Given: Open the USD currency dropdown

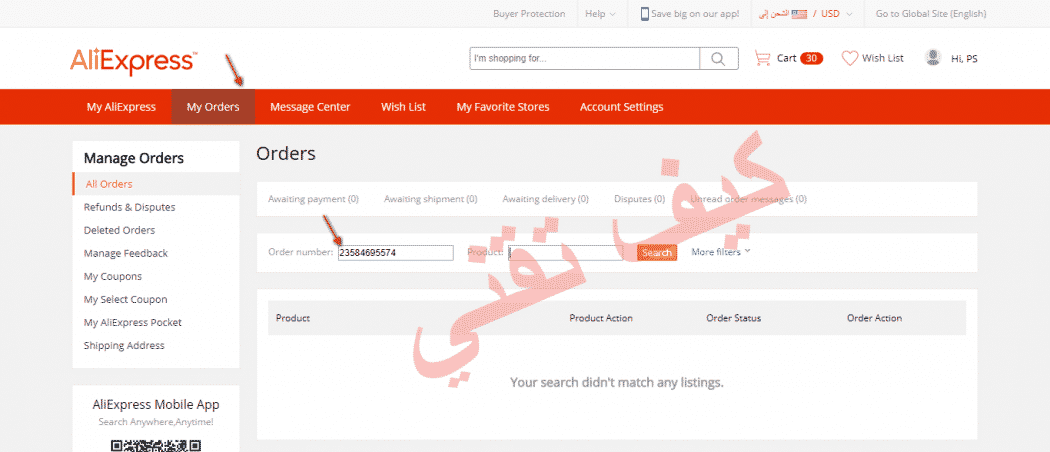Looking at the screenshot, I should (837, 13).
